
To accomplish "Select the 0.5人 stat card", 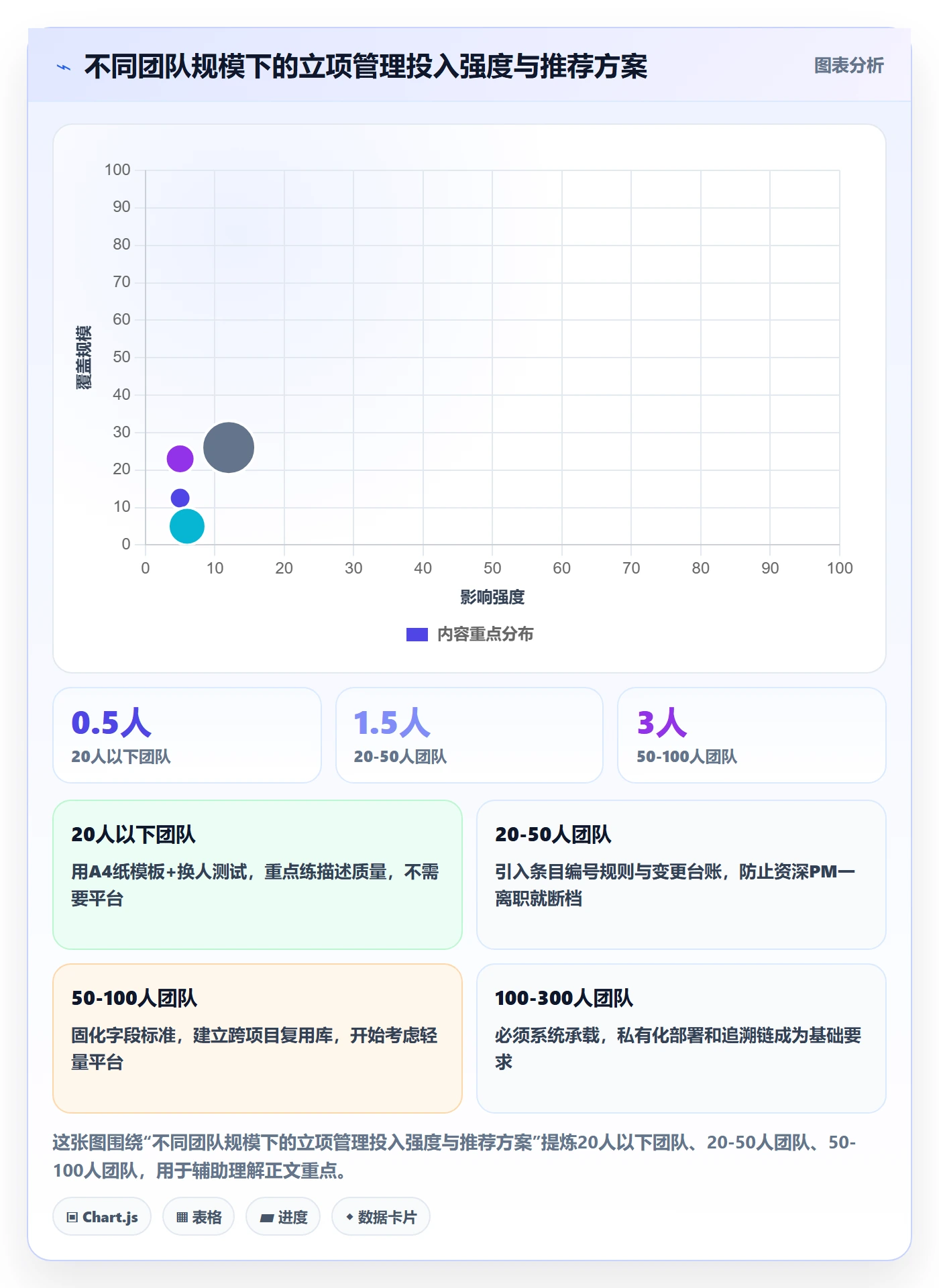I will coord(187,735).
